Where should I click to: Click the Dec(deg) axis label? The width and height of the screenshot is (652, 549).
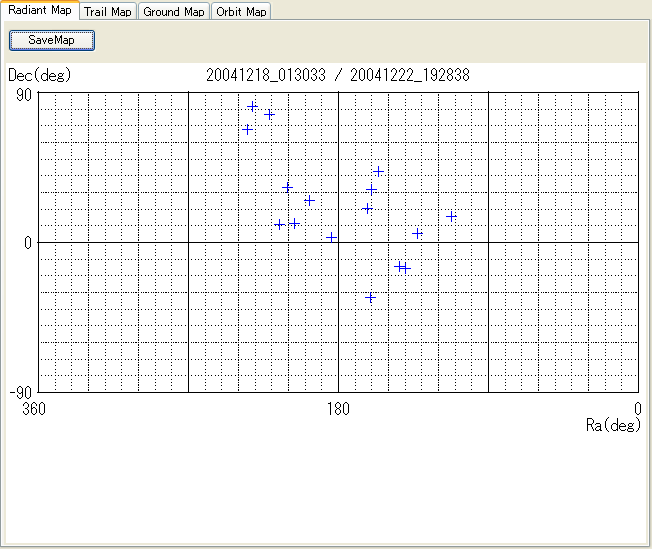coord(39,75)
